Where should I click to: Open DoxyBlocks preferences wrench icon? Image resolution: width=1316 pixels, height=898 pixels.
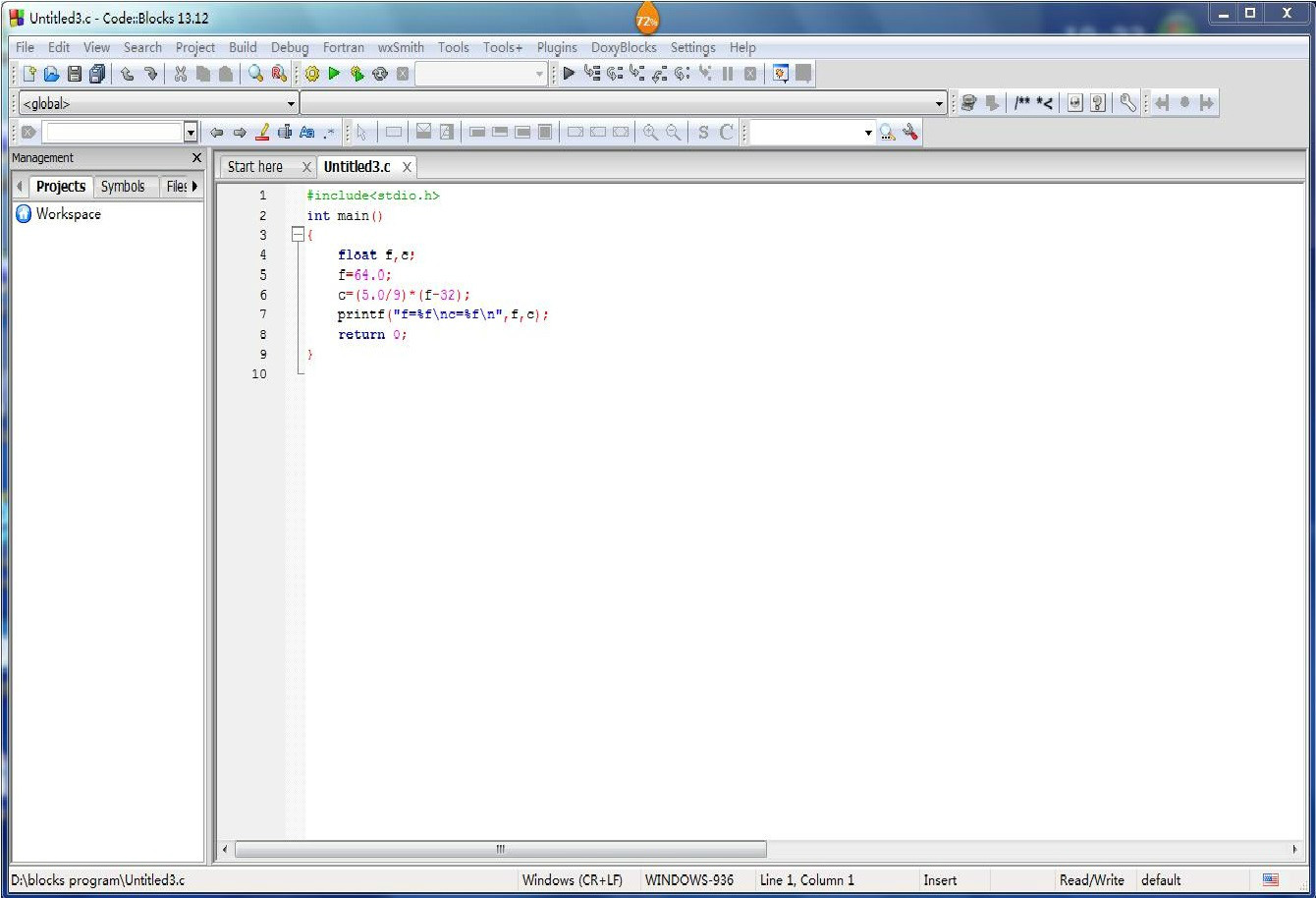tap(1127, 103)
